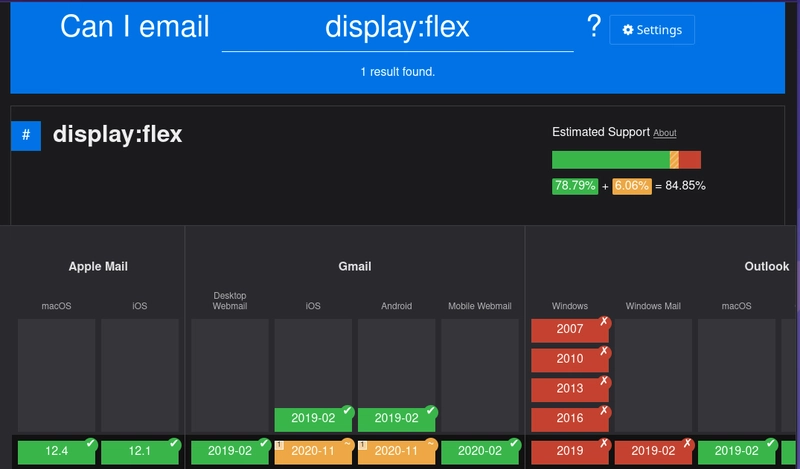Click the Mobile Webmail column label

pos(480,306)
